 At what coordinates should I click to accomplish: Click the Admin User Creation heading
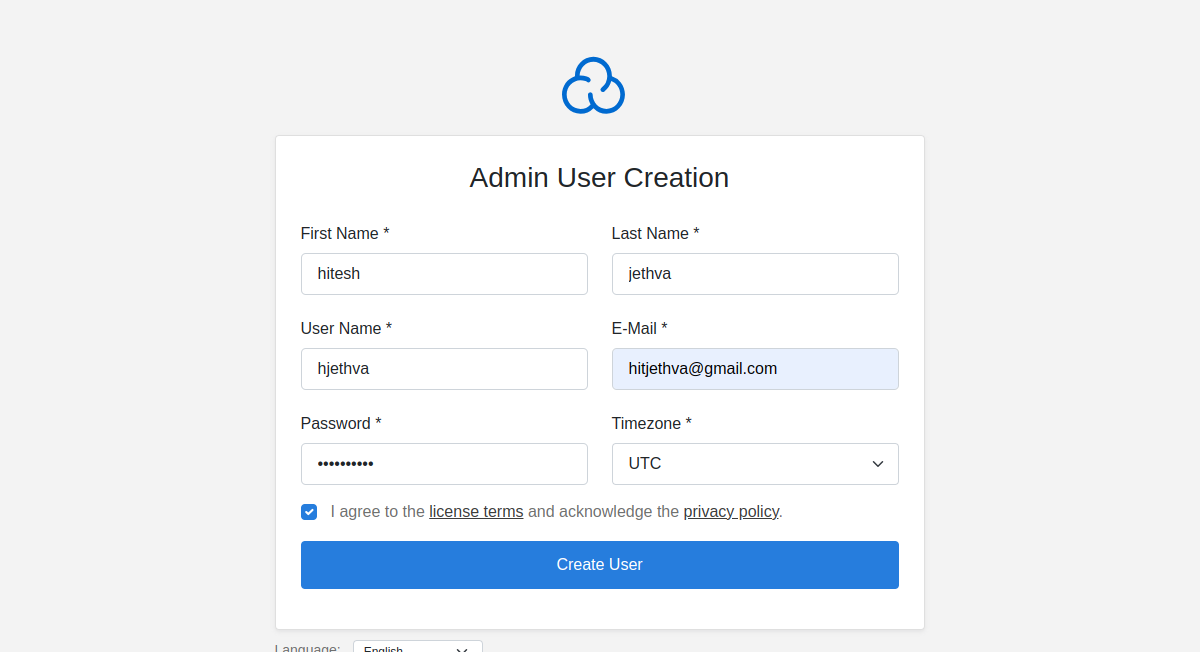599,178
